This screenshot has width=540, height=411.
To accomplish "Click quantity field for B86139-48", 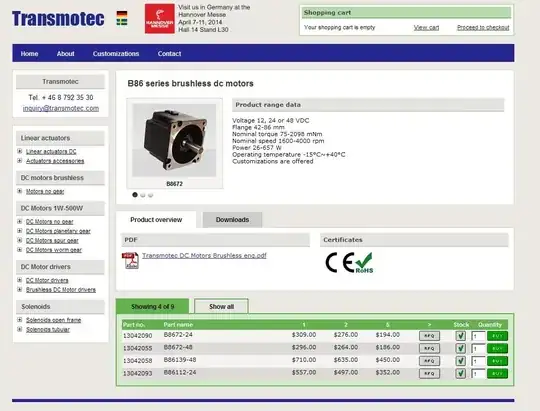I will 478,361.
